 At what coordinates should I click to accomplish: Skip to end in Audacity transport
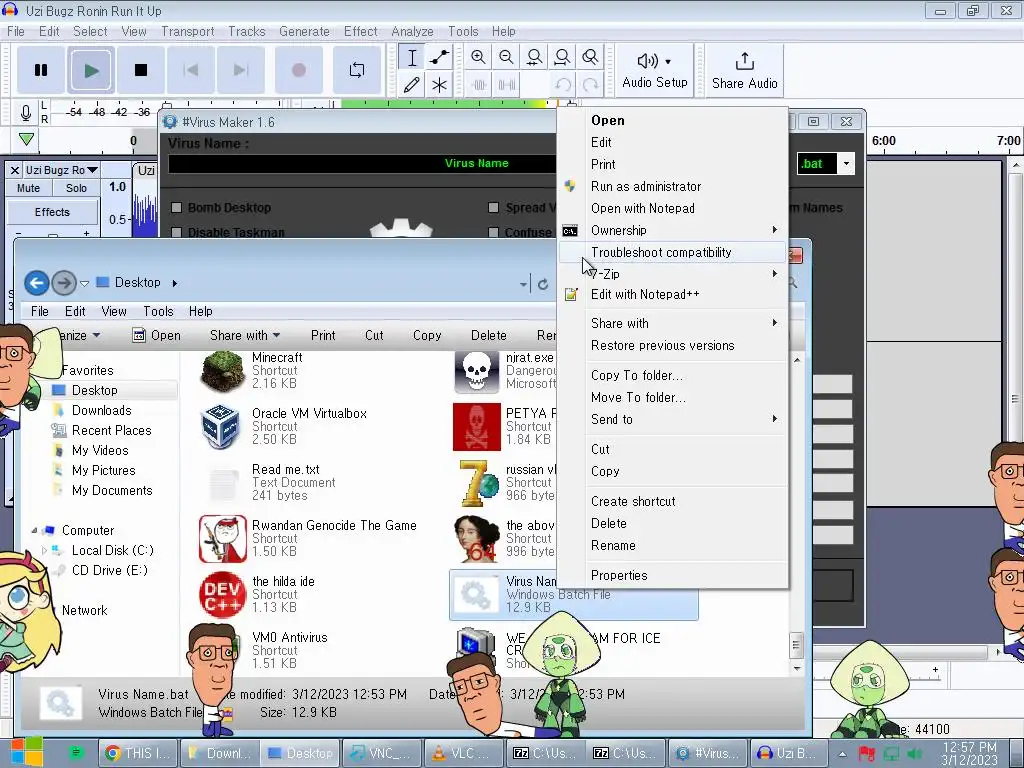coord(241,70)
